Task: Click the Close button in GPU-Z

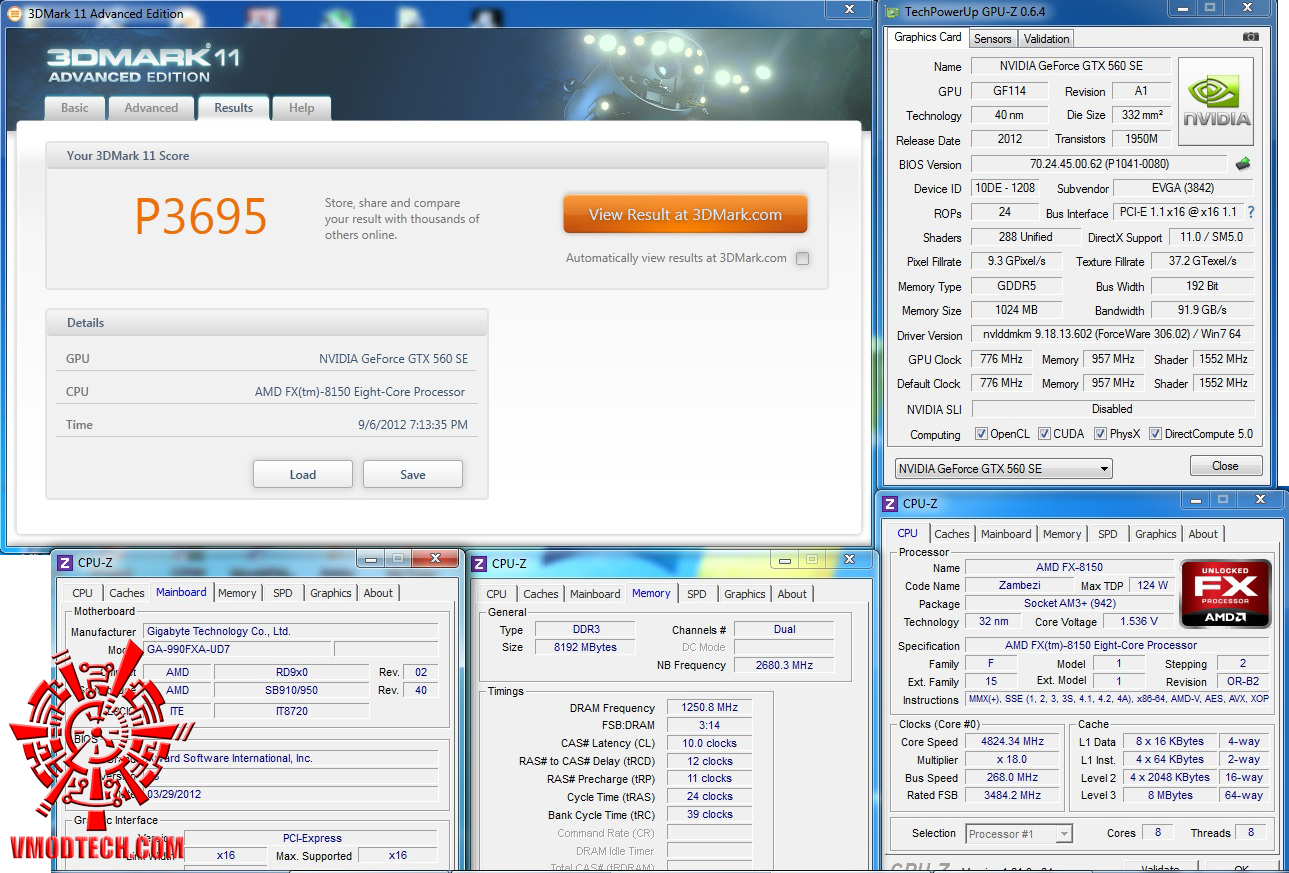Action: 1226,466
